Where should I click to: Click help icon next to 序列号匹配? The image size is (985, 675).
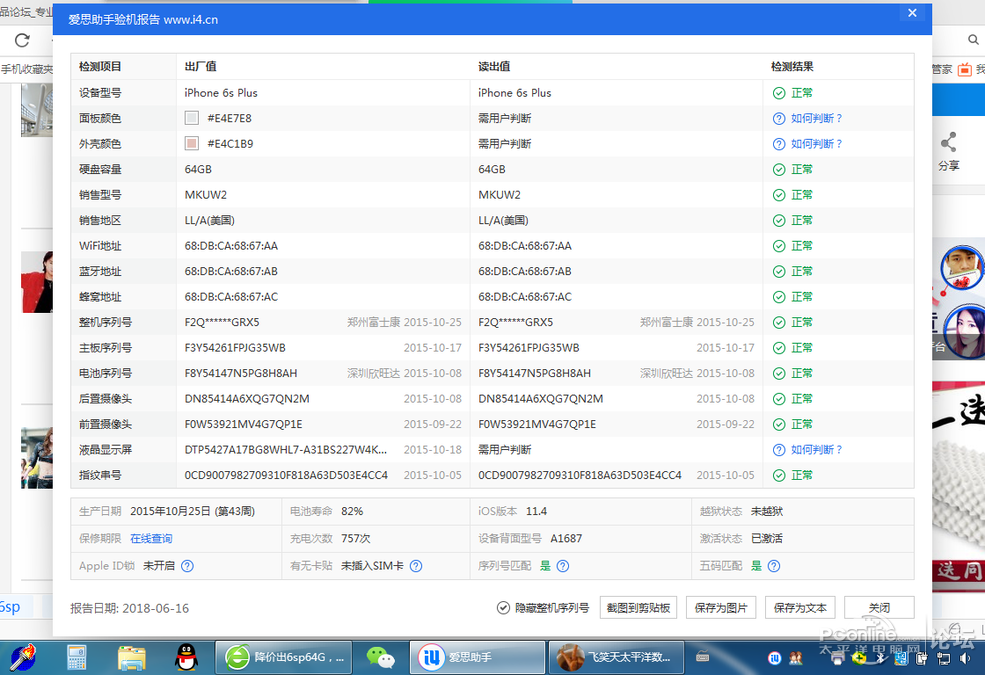click(563, 566)
